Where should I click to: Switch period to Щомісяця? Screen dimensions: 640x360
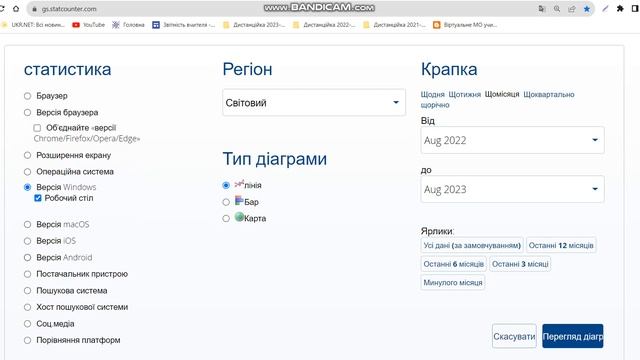(502, 94)
